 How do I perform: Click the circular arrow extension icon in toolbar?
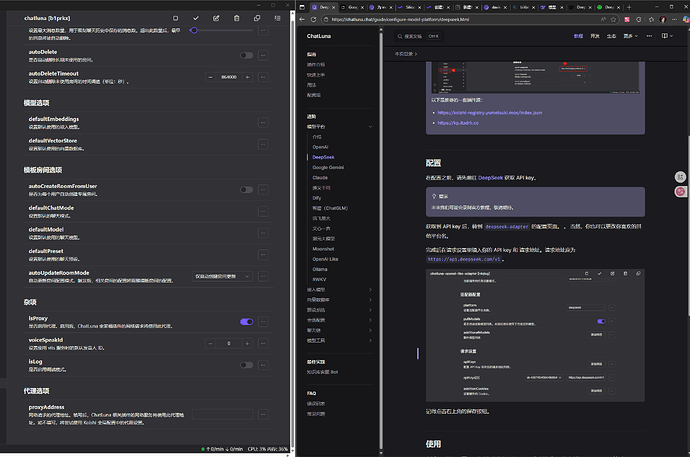click(x=639, y=19)
